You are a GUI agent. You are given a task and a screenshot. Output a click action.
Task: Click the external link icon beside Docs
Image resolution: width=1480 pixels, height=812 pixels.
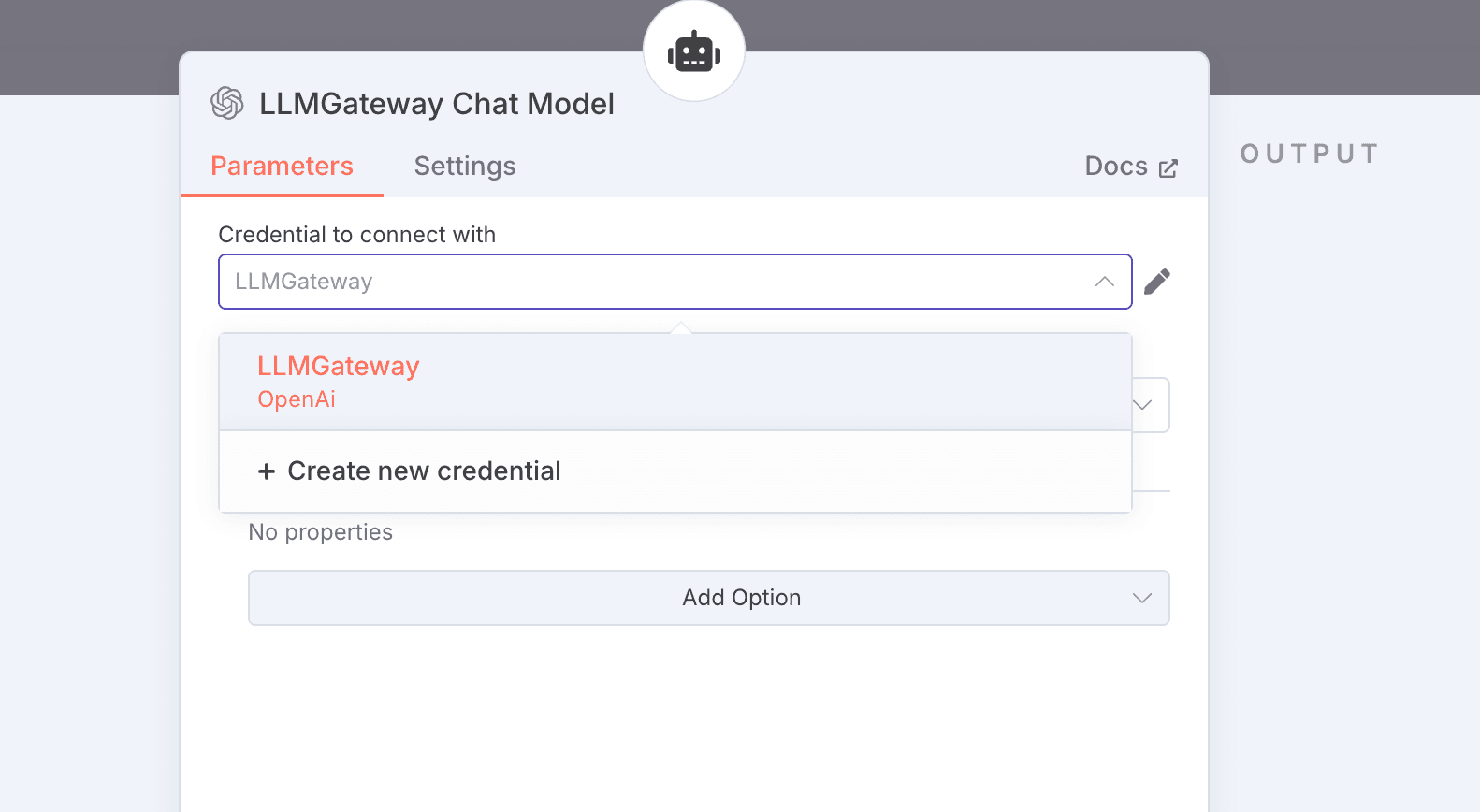tap(1168, 168)
